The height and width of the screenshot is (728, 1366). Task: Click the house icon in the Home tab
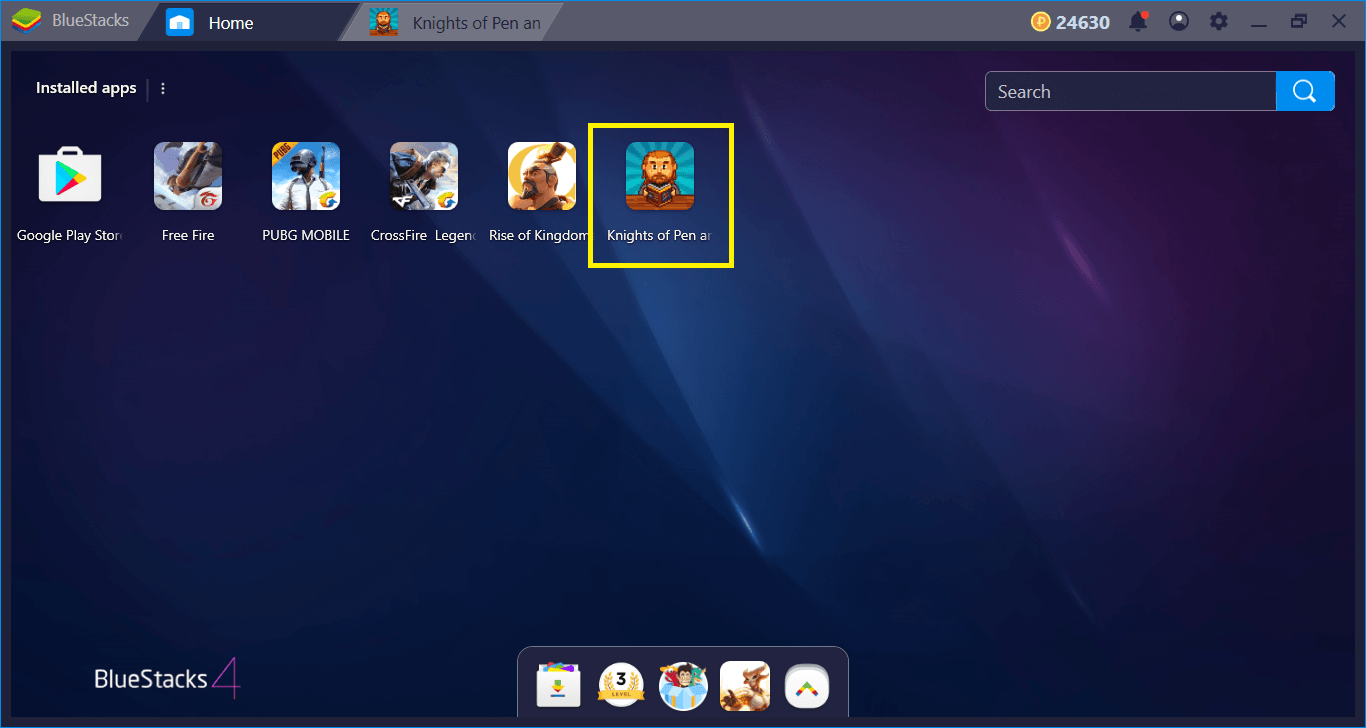[180, 22]
